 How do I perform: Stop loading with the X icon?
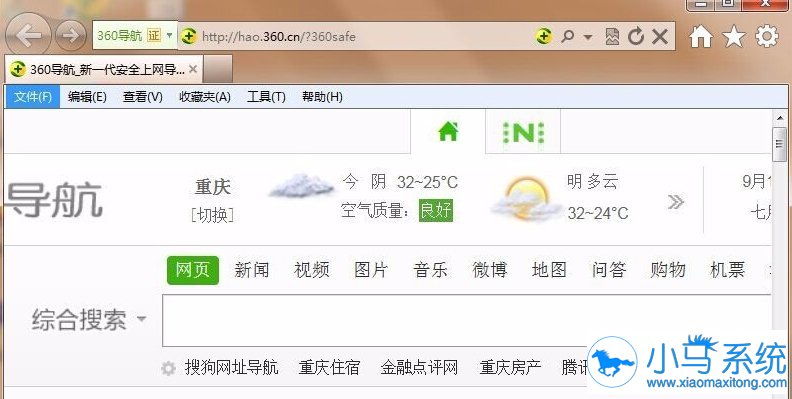pos(660,36)
